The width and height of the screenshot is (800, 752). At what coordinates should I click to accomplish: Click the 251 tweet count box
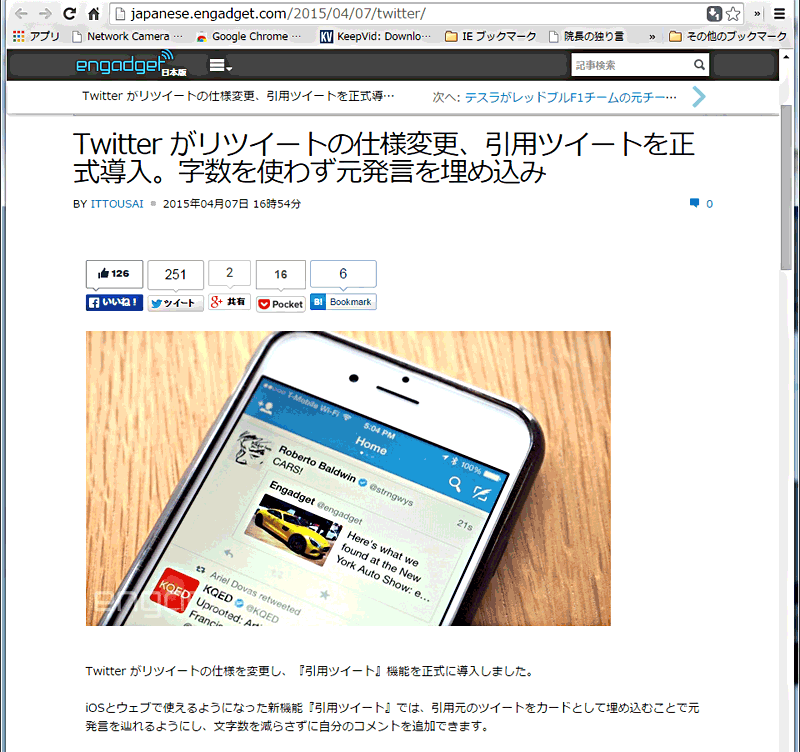click(176, 274)
